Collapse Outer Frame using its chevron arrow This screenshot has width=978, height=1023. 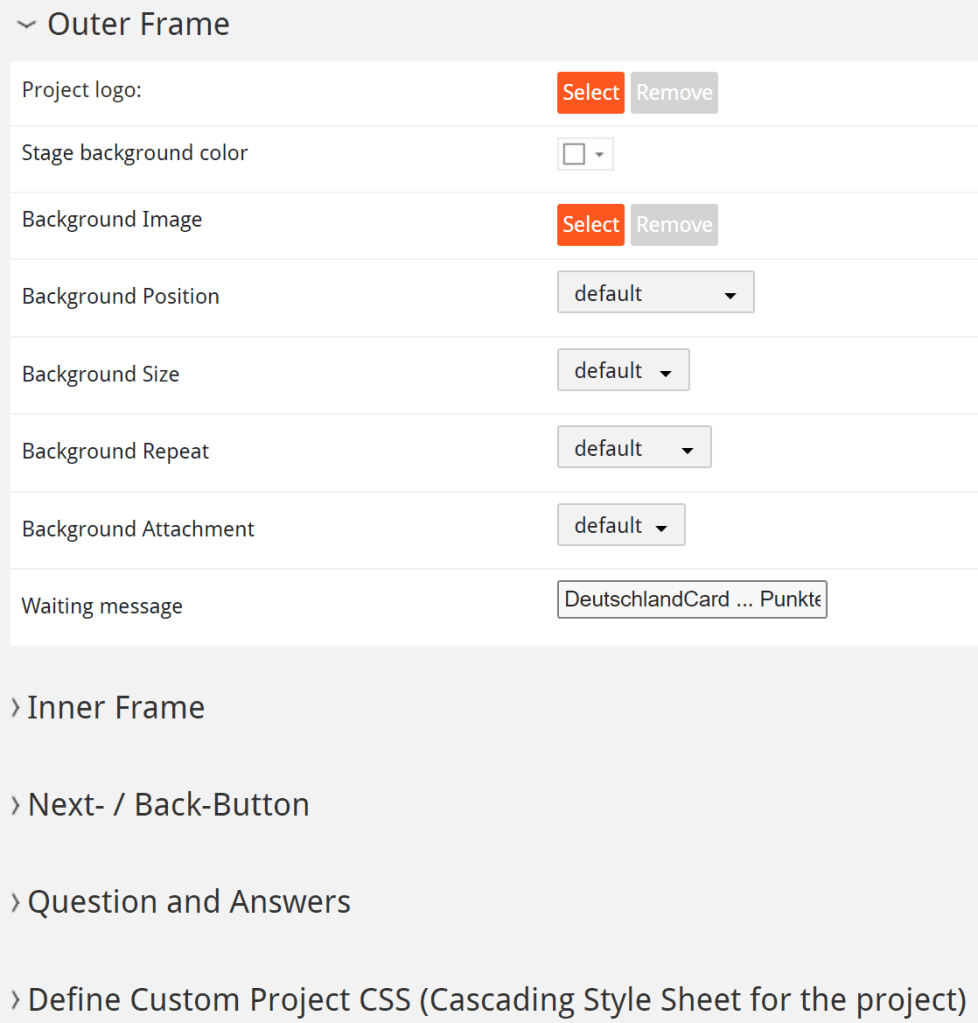click(26, 24)
